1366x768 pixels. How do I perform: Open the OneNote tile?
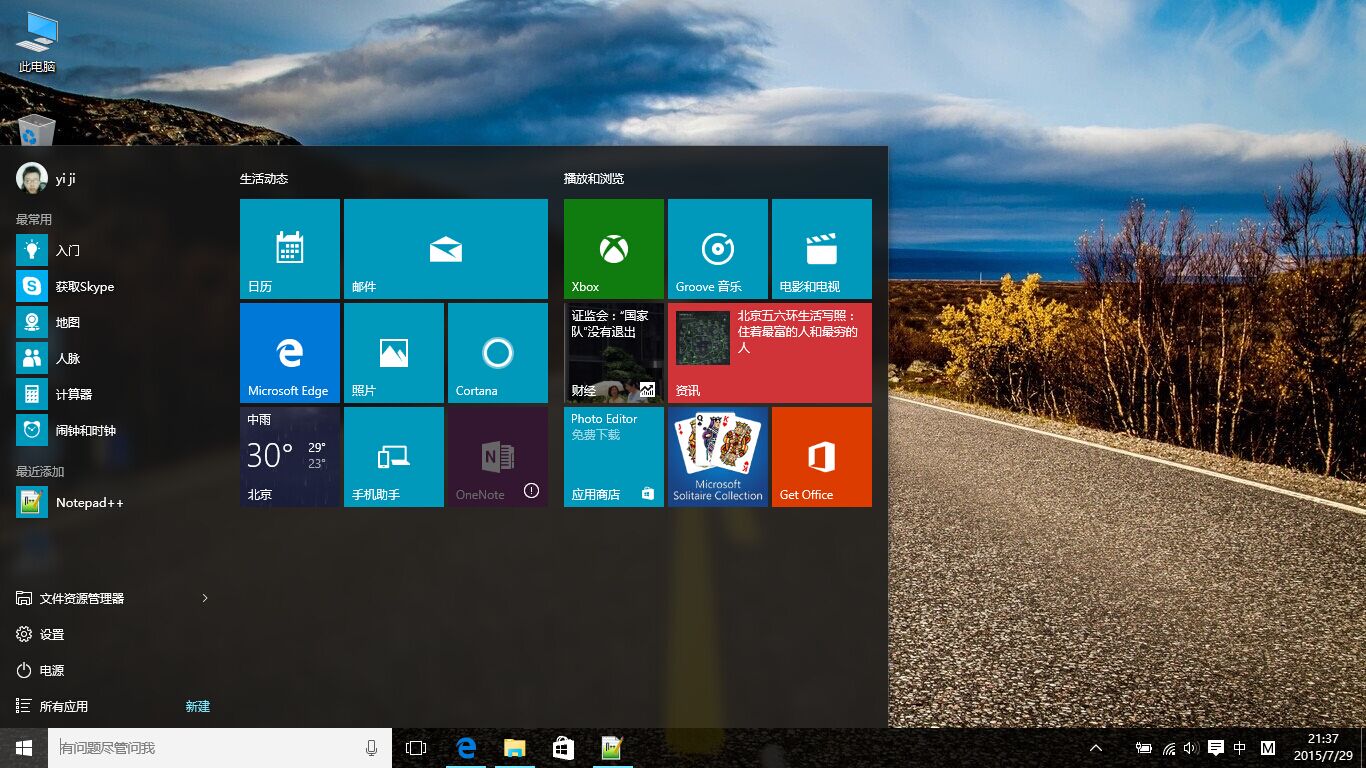coord(498,457)
